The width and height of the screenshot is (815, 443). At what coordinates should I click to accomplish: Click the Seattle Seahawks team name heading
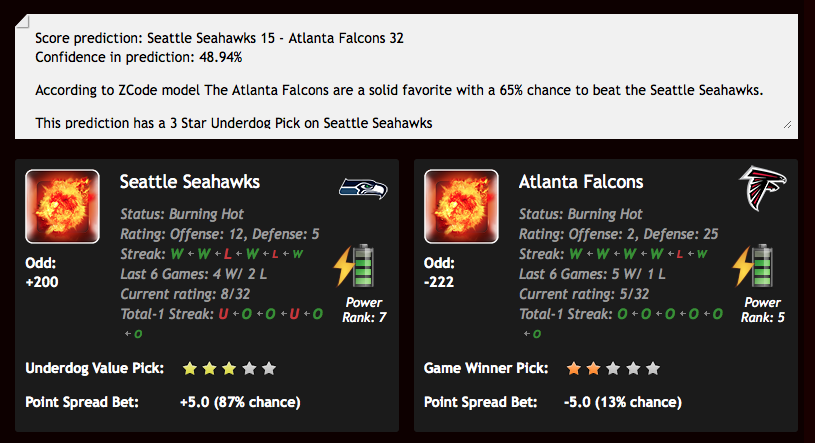190,182
